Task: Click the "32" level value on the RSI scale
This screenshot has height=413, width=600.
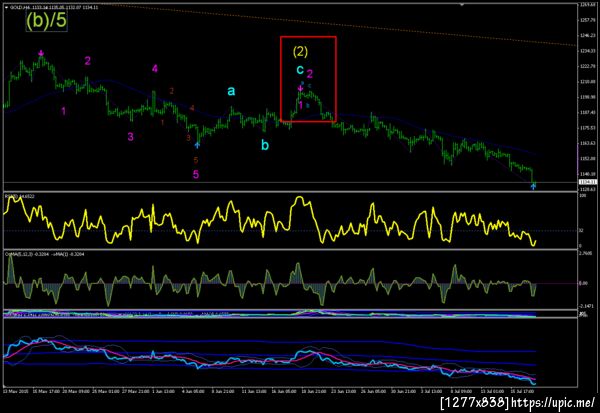Action: pos(581,230)
